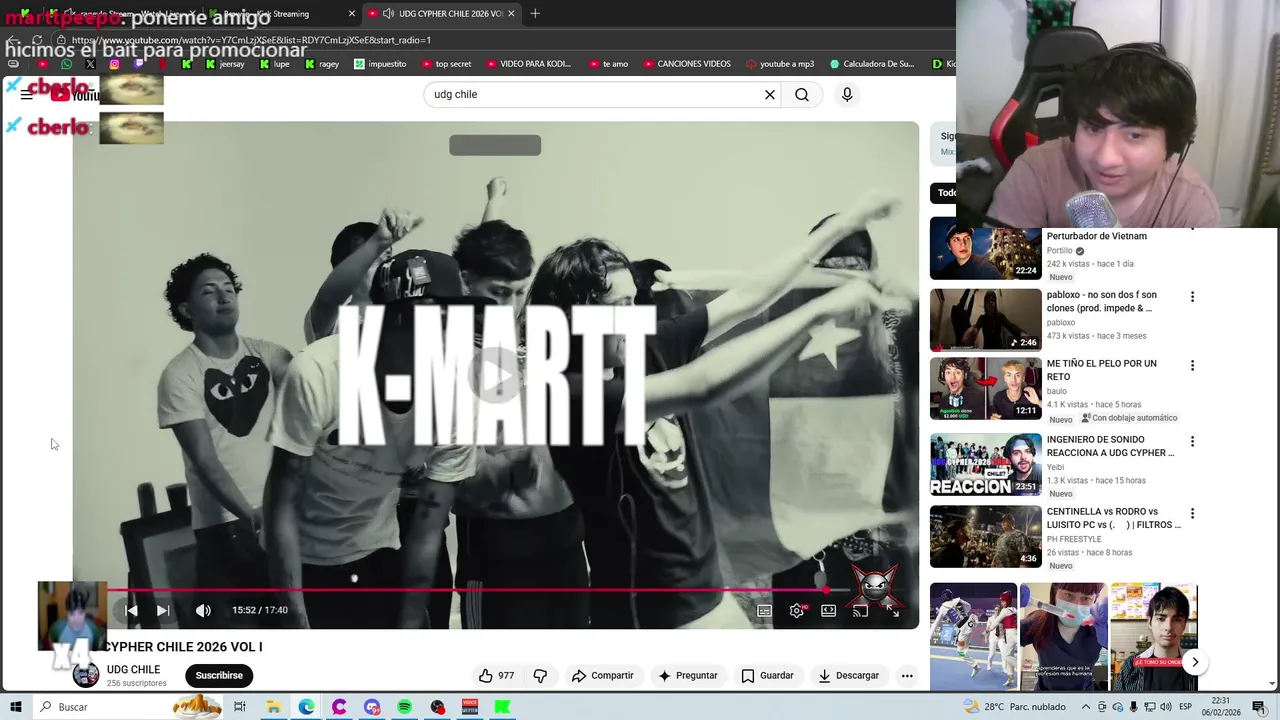Viewport: 1280px width, 720px height.
Task: Open CENTINELLA vs RODRO video thumbnail
Action: 986,537
